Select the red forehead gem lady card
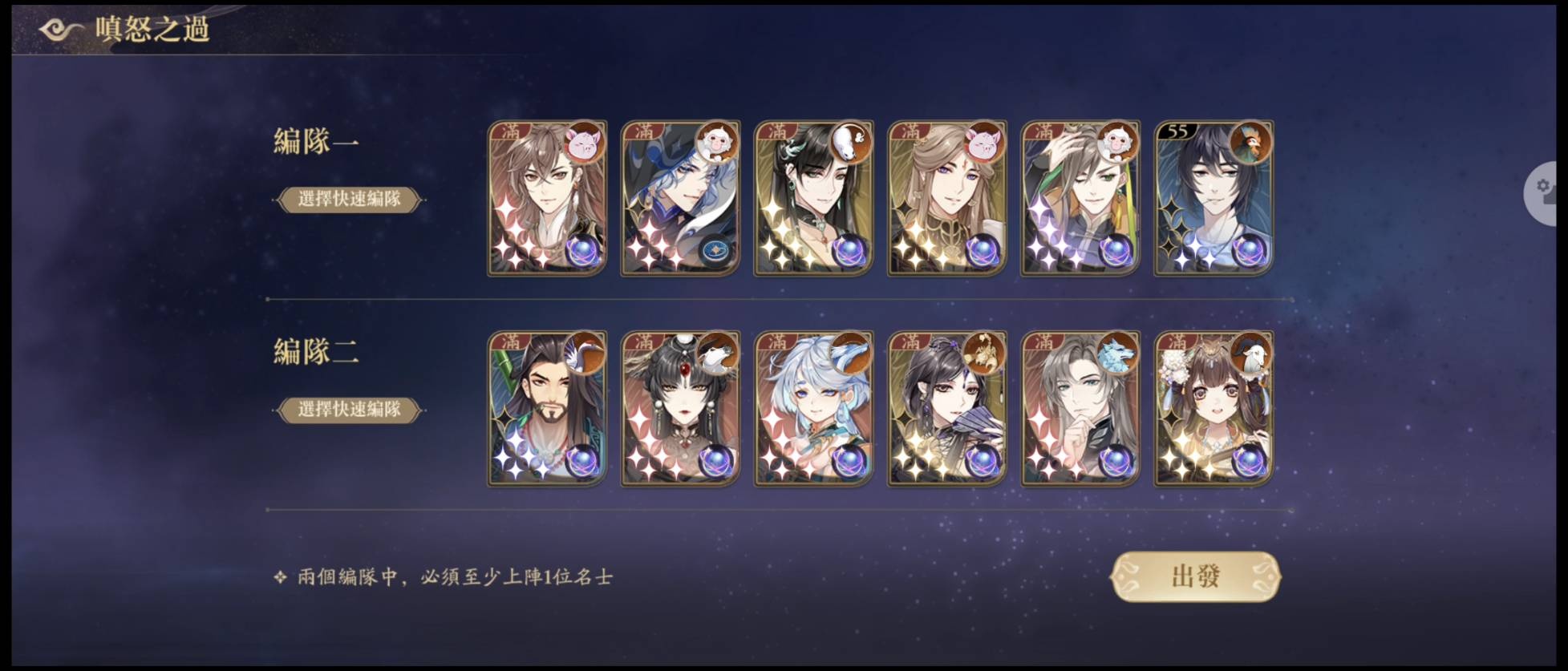This screenshot has width=1568, height=671. (680, 409)
